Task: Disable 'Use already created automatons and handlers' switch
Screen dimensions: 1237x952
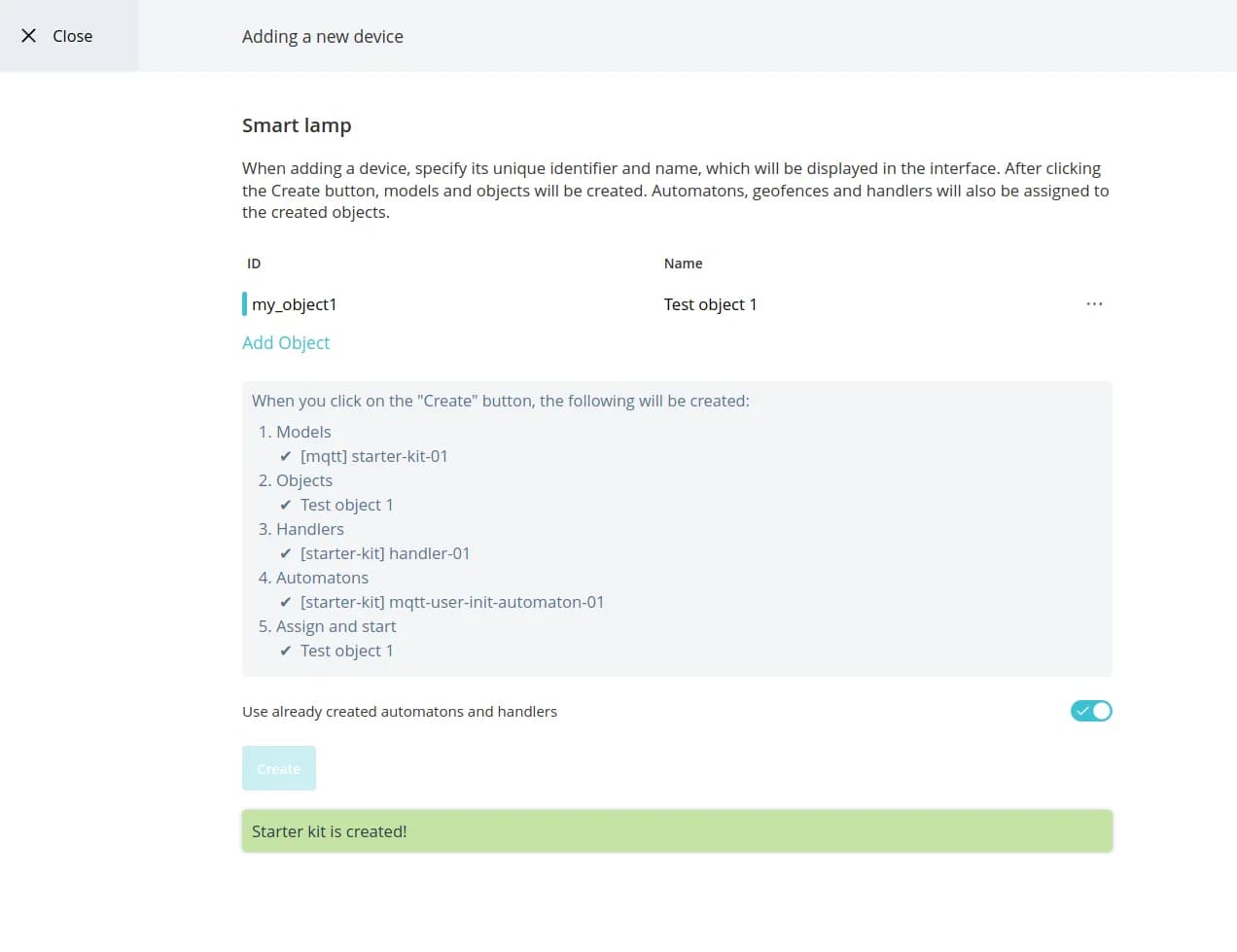Action: pos(1090,711)
